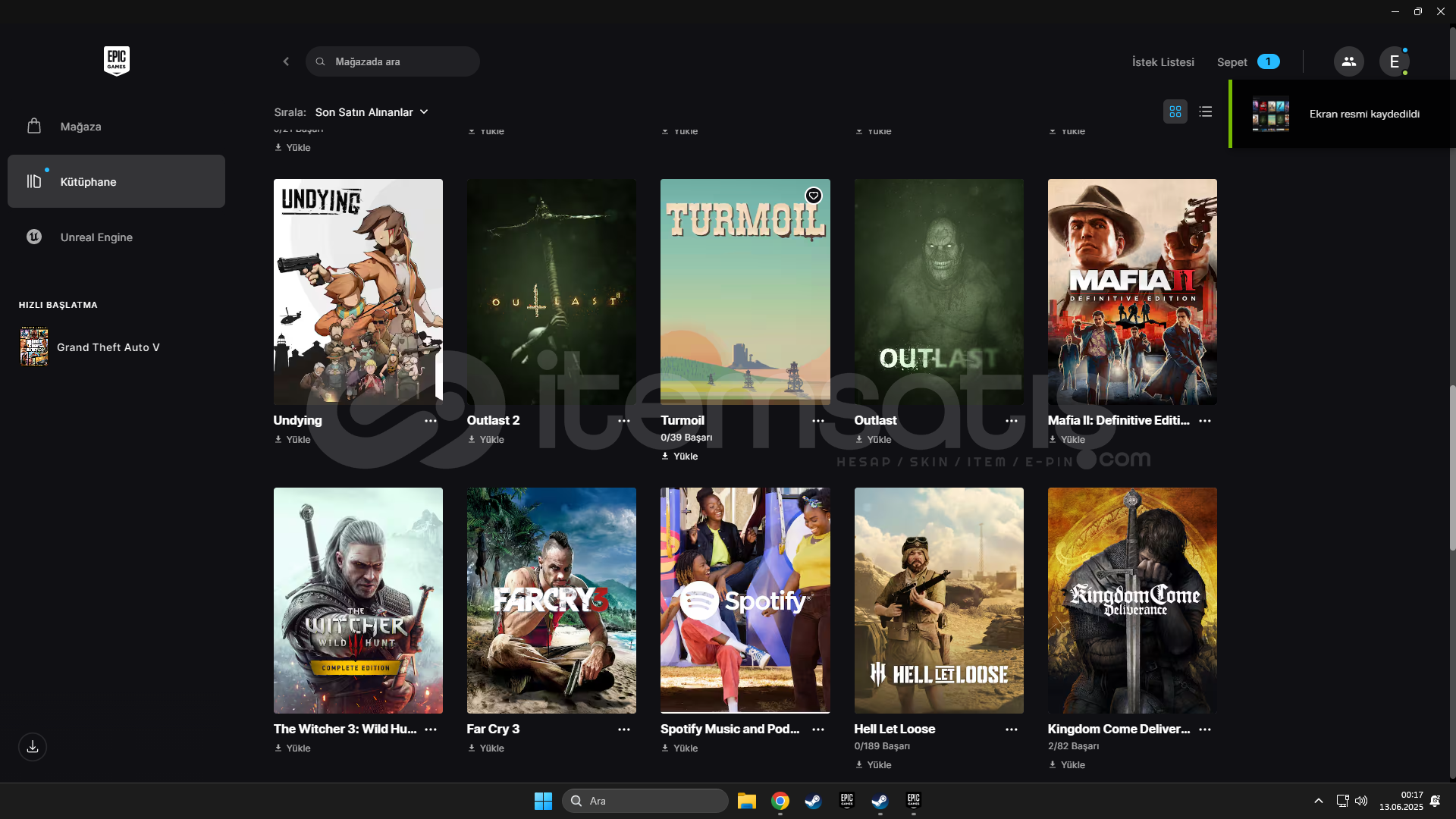Click the Mafia II: Definitive Edition title
The height and width of the screenshot is (819, 1456).
pyautogui.click(x=1119, y=421)
